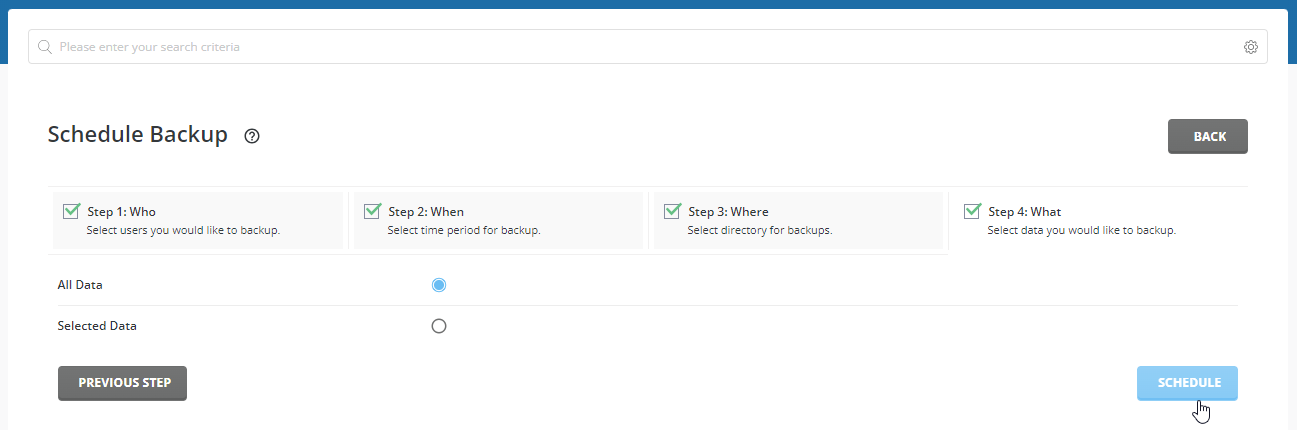The image size is (1297, 430).
Task: Click the Step 3 Where checkmark icon
Action: (672, 211)
